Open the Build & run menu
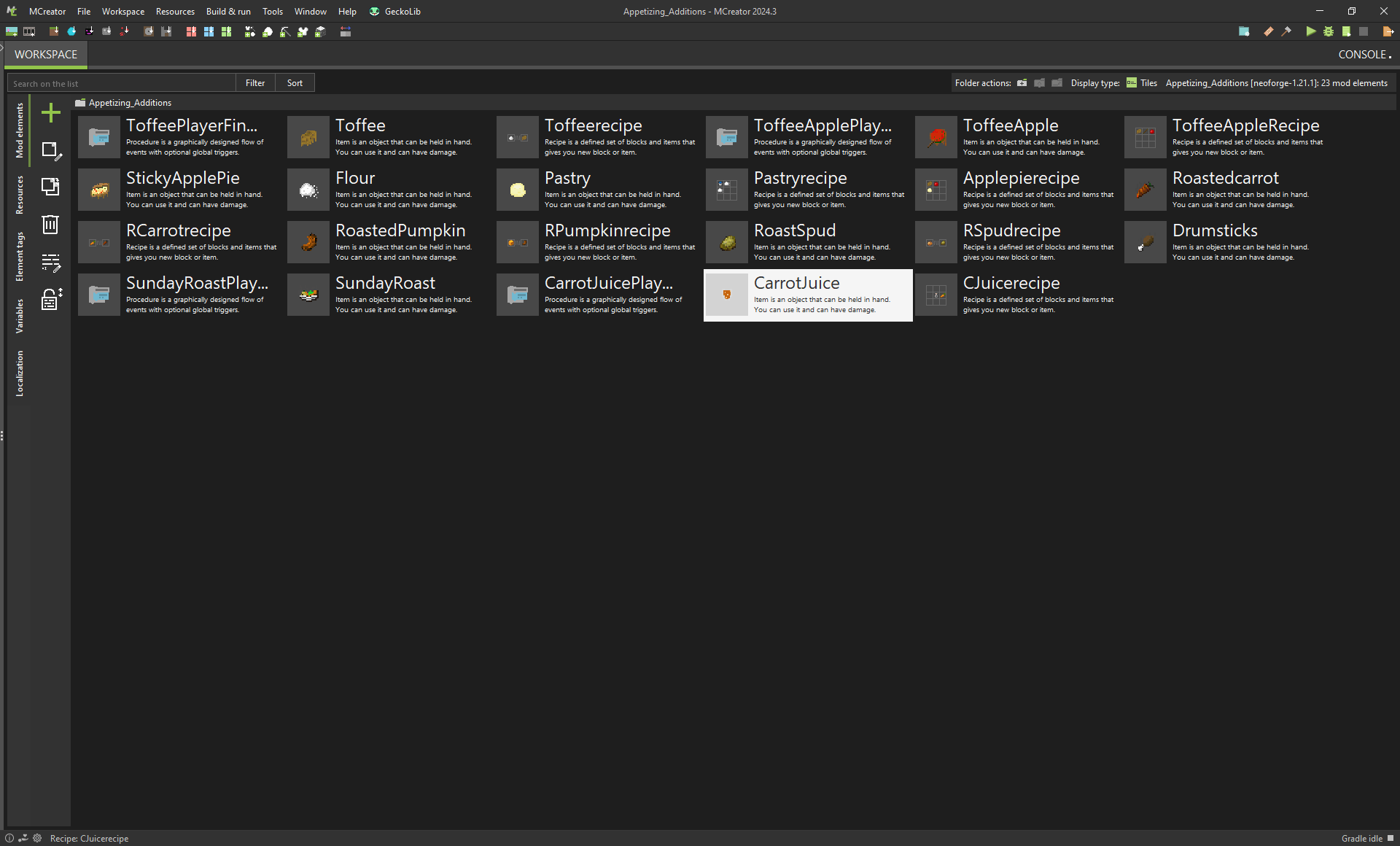The width and height of the screenshot is (1400, 846). tap(227, 12)
